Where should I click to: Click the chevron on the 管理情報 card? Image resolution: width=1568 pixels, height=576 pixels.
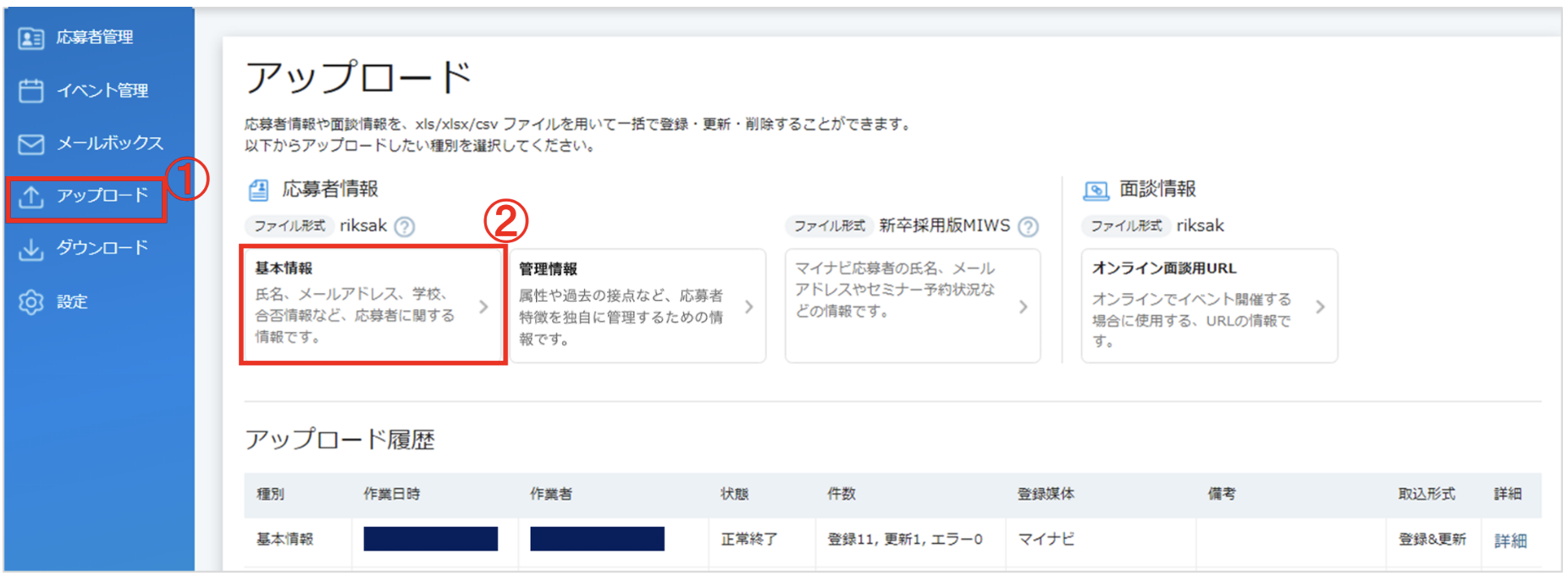coord(748,307)
